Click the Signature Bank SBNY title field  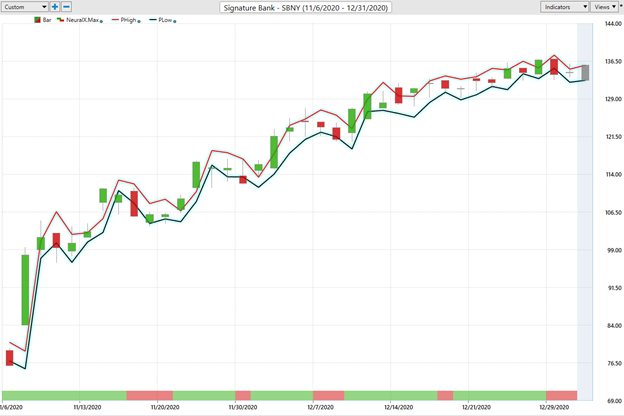[x=306, y=8]
